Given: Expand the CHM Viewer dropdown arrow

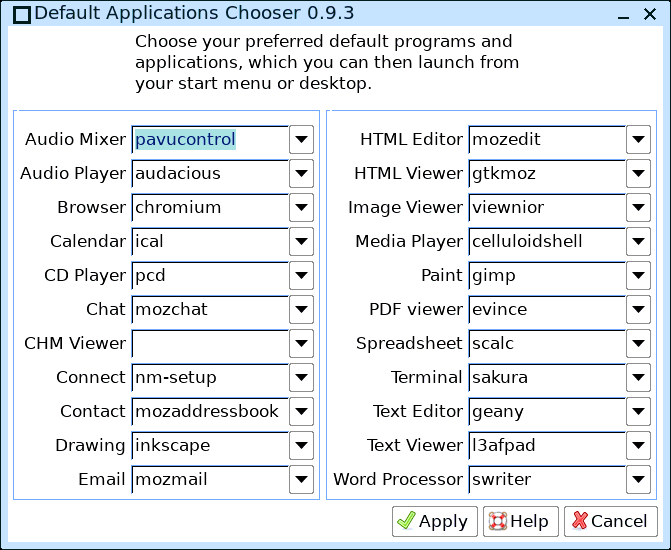Looking at the screenshot, I should 301,343.
